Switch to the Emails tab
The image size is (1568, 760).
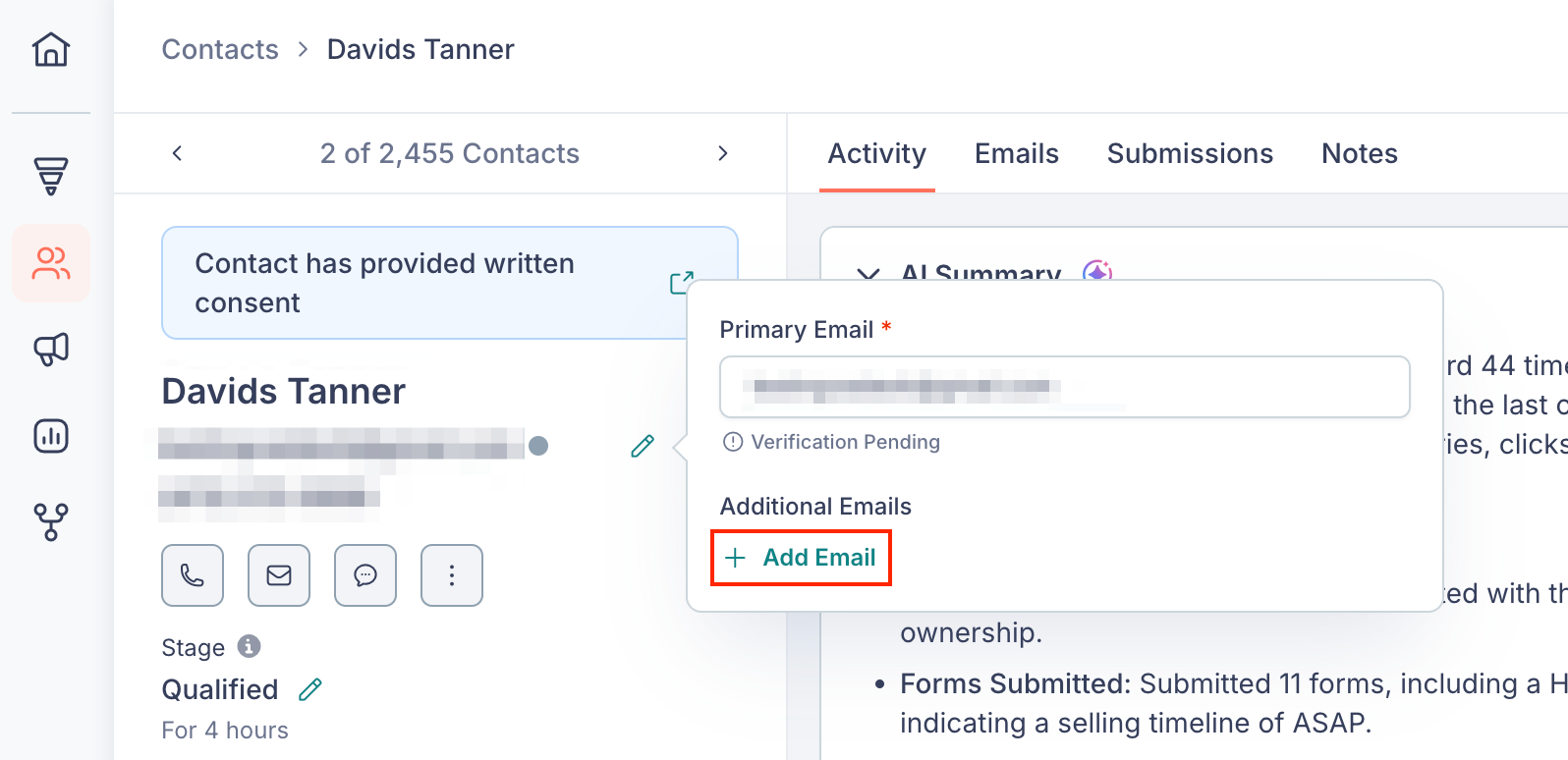(x=1017, y=153)
